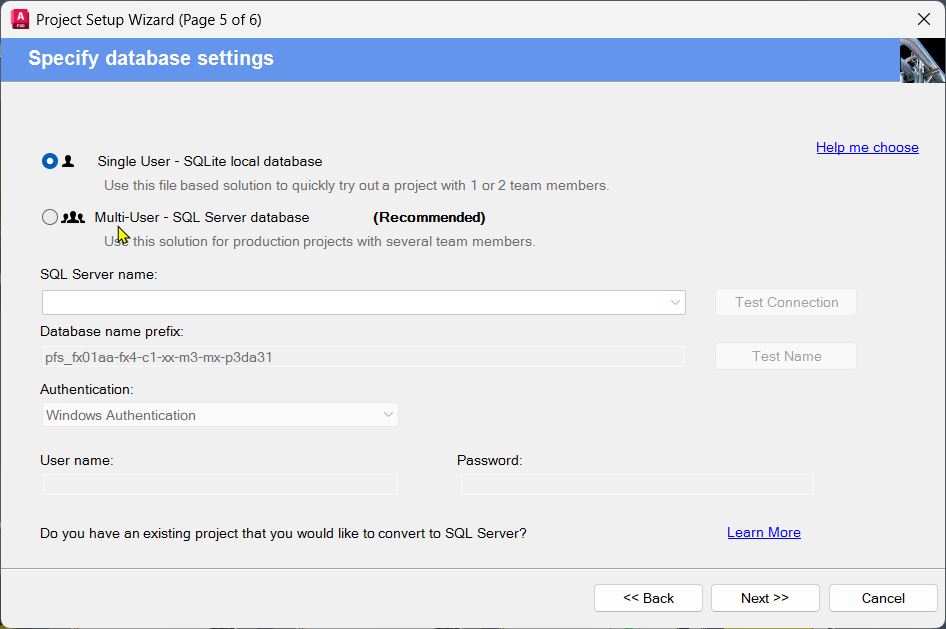This screenshot has width=946, height=629.
Task: Proceed with the Next >> button
Action: pyautogui.click(x=765, y=598)
